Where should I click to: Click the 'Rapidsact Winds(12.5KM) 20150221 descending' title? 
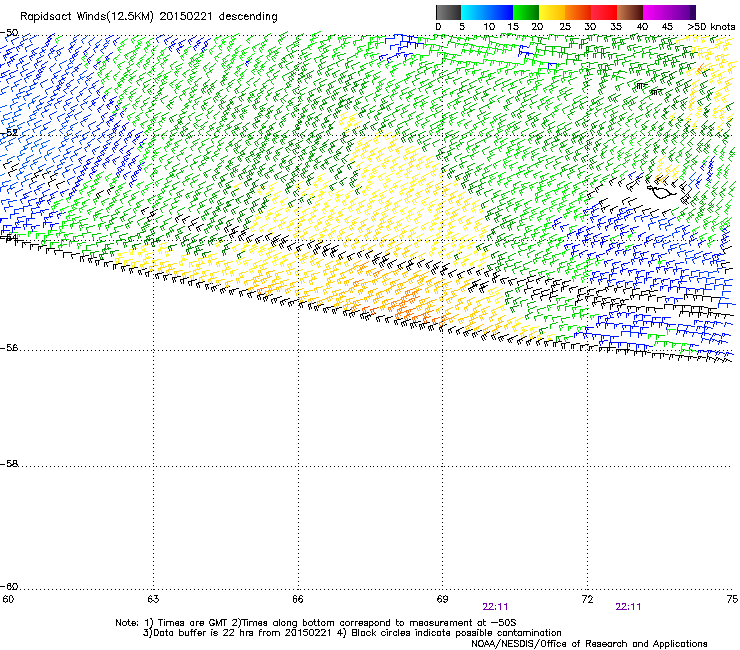click(149, 17)
